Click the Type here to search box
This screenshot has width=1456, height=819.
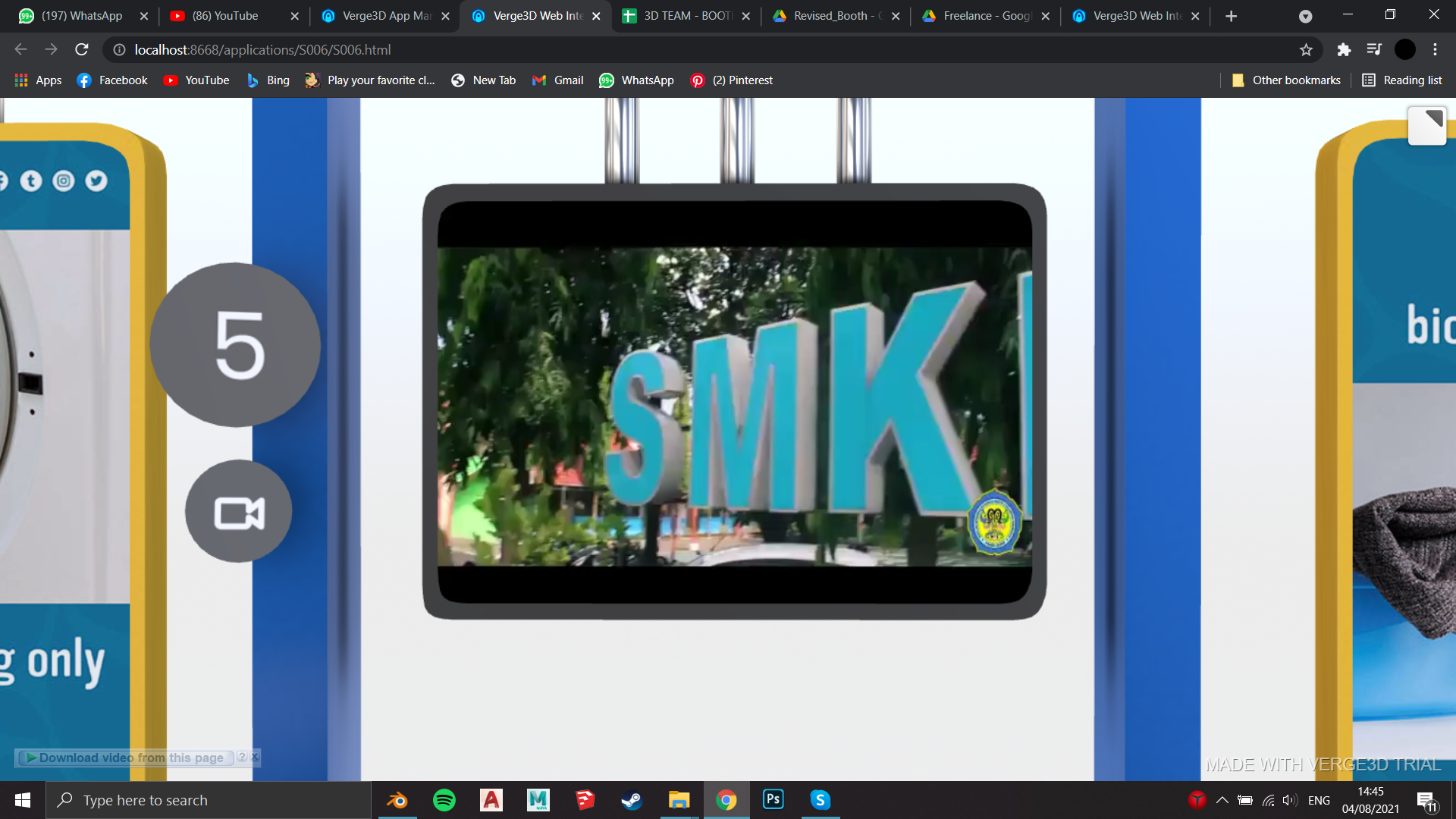coord(209,800)
